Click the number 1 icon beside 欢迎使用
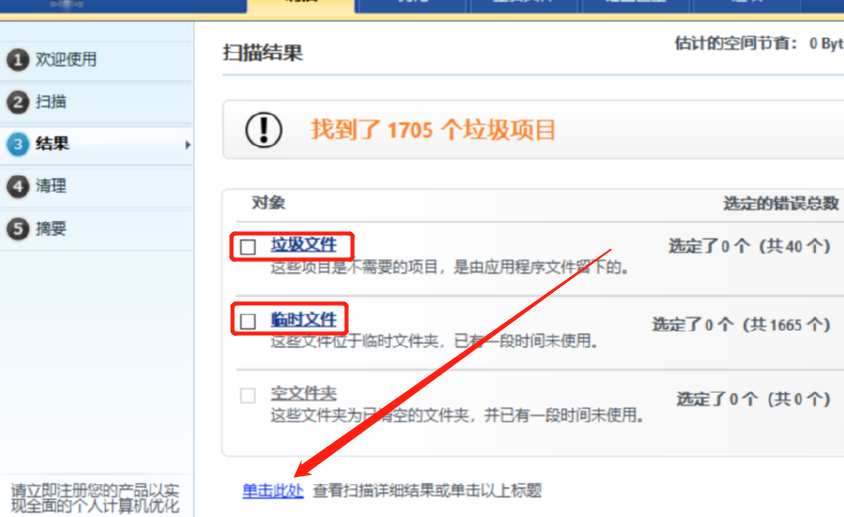This screenshot has width=844, height=517. (17, 60)
